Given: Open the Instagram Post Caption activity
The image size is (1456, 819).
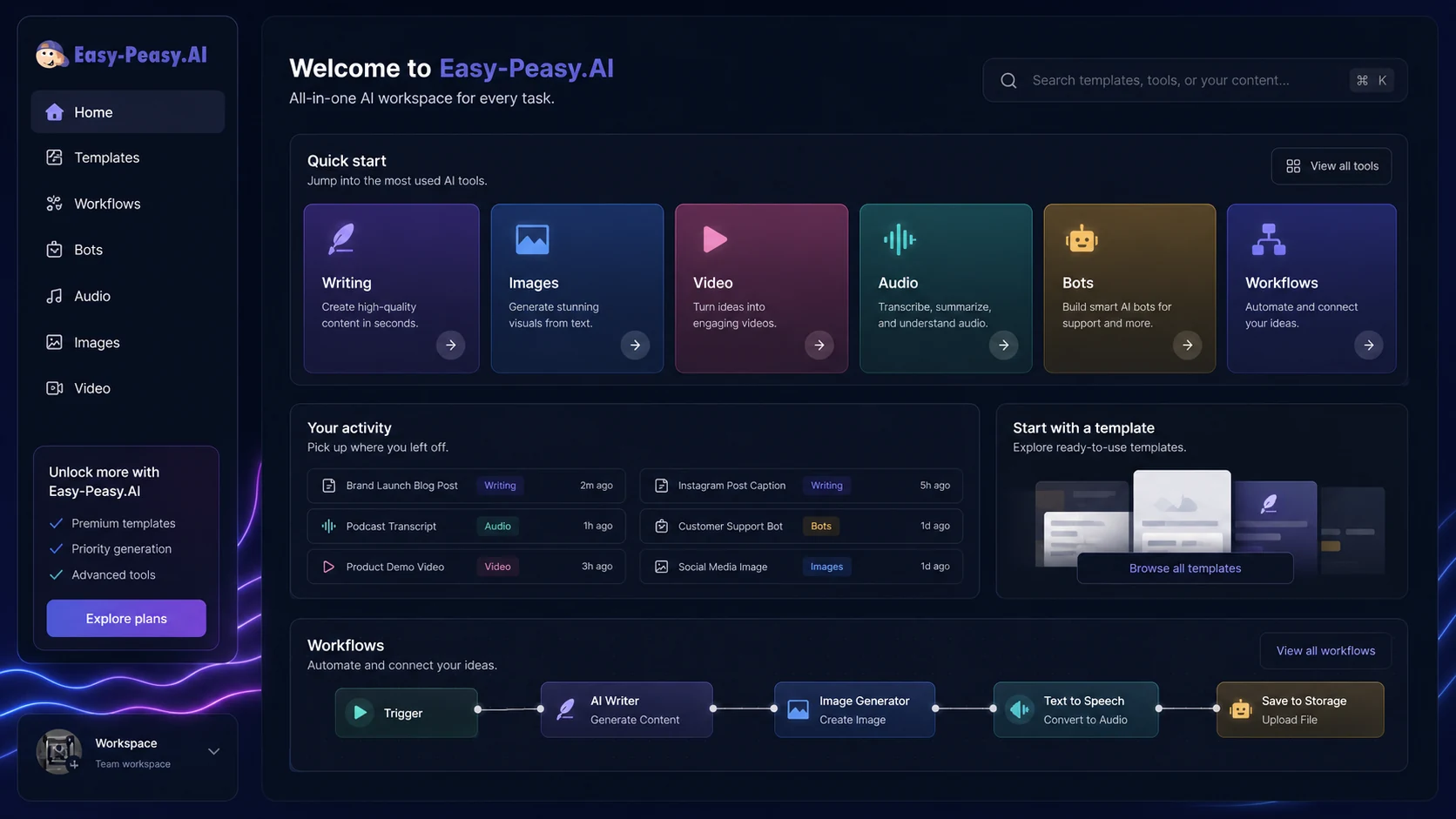Looking at the screenshot, I should (801, 486).
